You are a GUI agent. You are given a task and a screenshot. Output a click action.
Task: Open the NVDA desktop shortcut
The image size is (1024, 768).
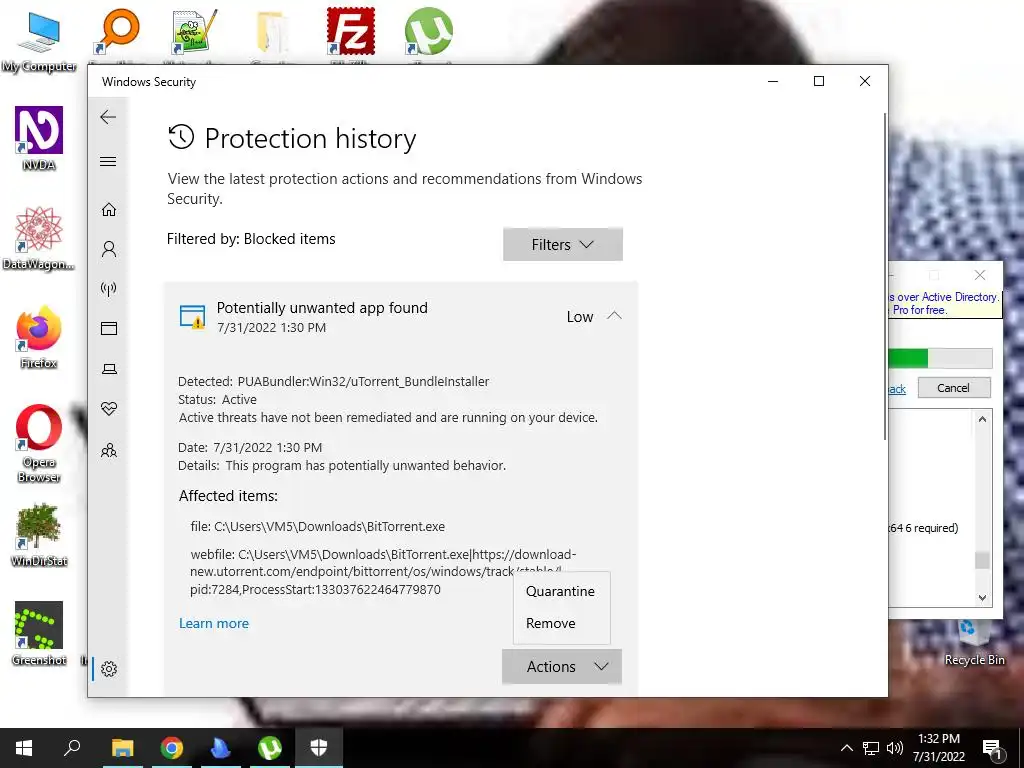39,138
